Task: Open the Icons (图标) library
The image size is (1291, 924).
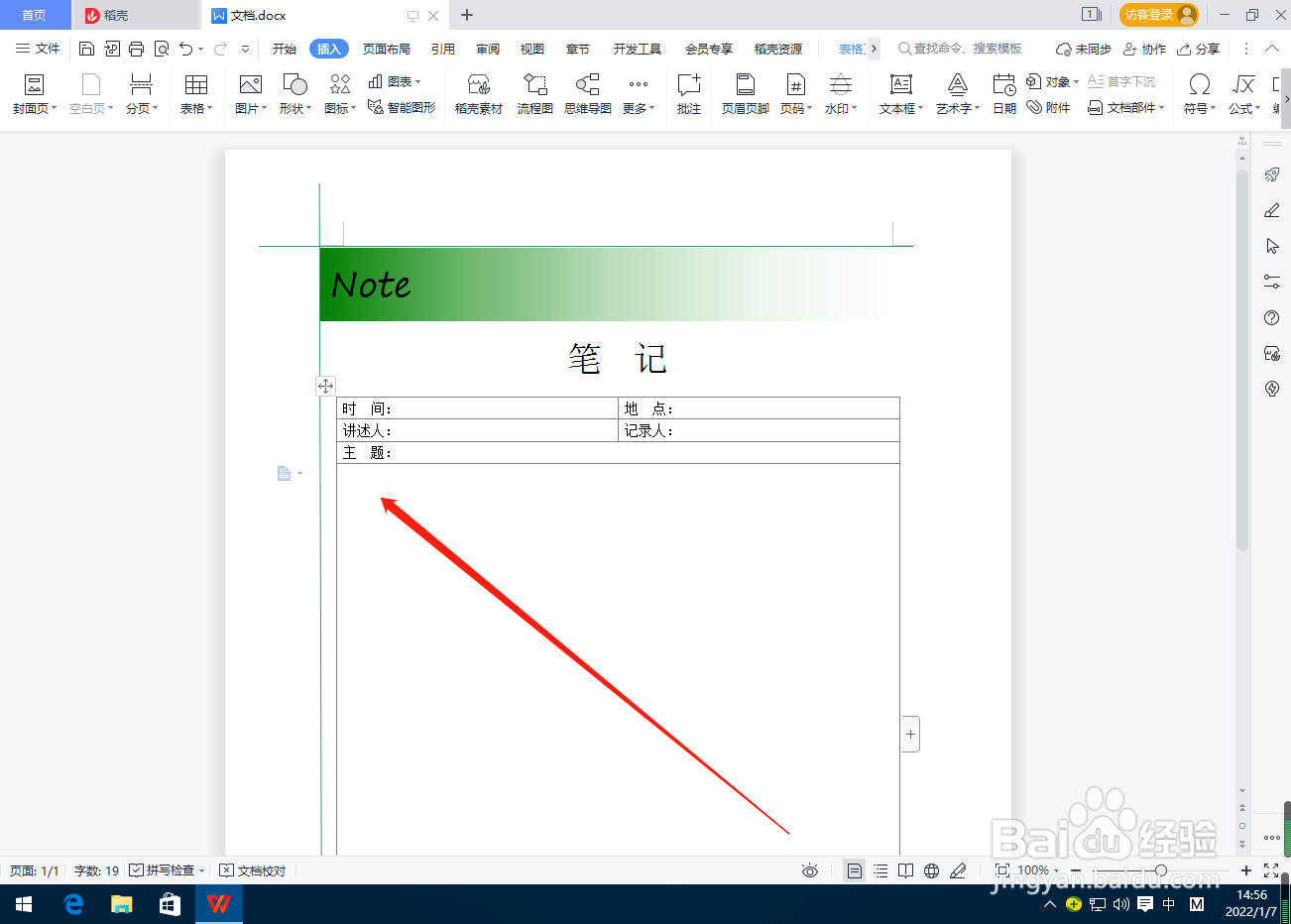Action: tap(340, 95)
